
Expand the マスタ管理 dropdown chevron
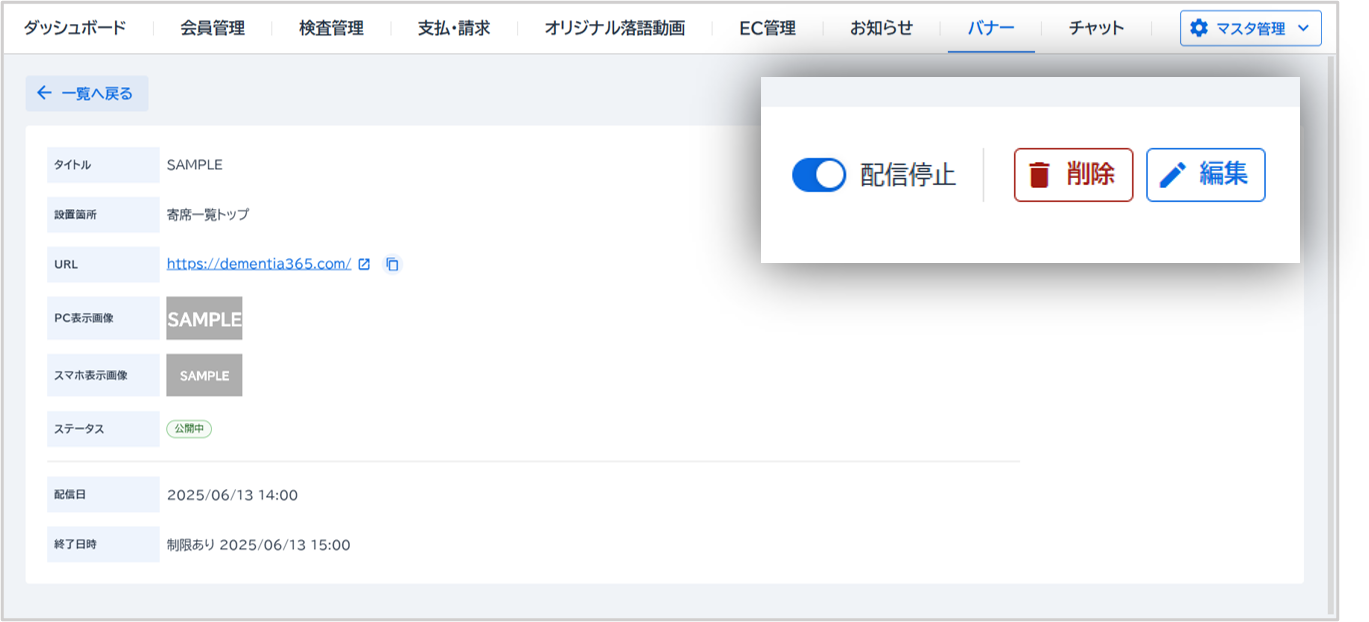(1302, 28)
